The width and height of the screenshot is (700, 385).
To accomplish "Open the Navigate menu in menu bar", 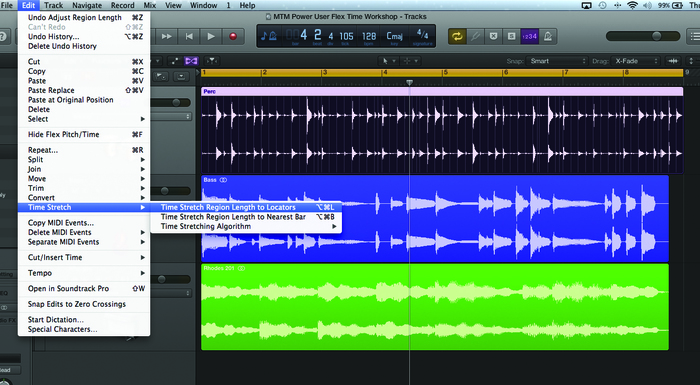I will (87, 5).
